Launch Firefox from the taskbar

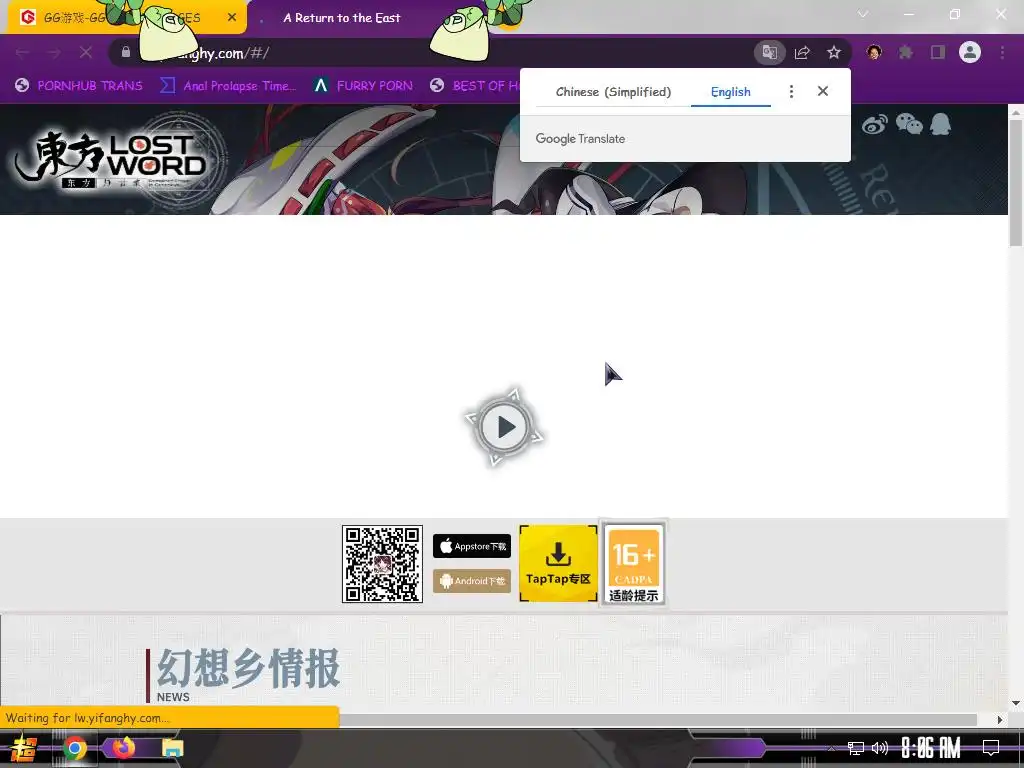tap(123, 747)
